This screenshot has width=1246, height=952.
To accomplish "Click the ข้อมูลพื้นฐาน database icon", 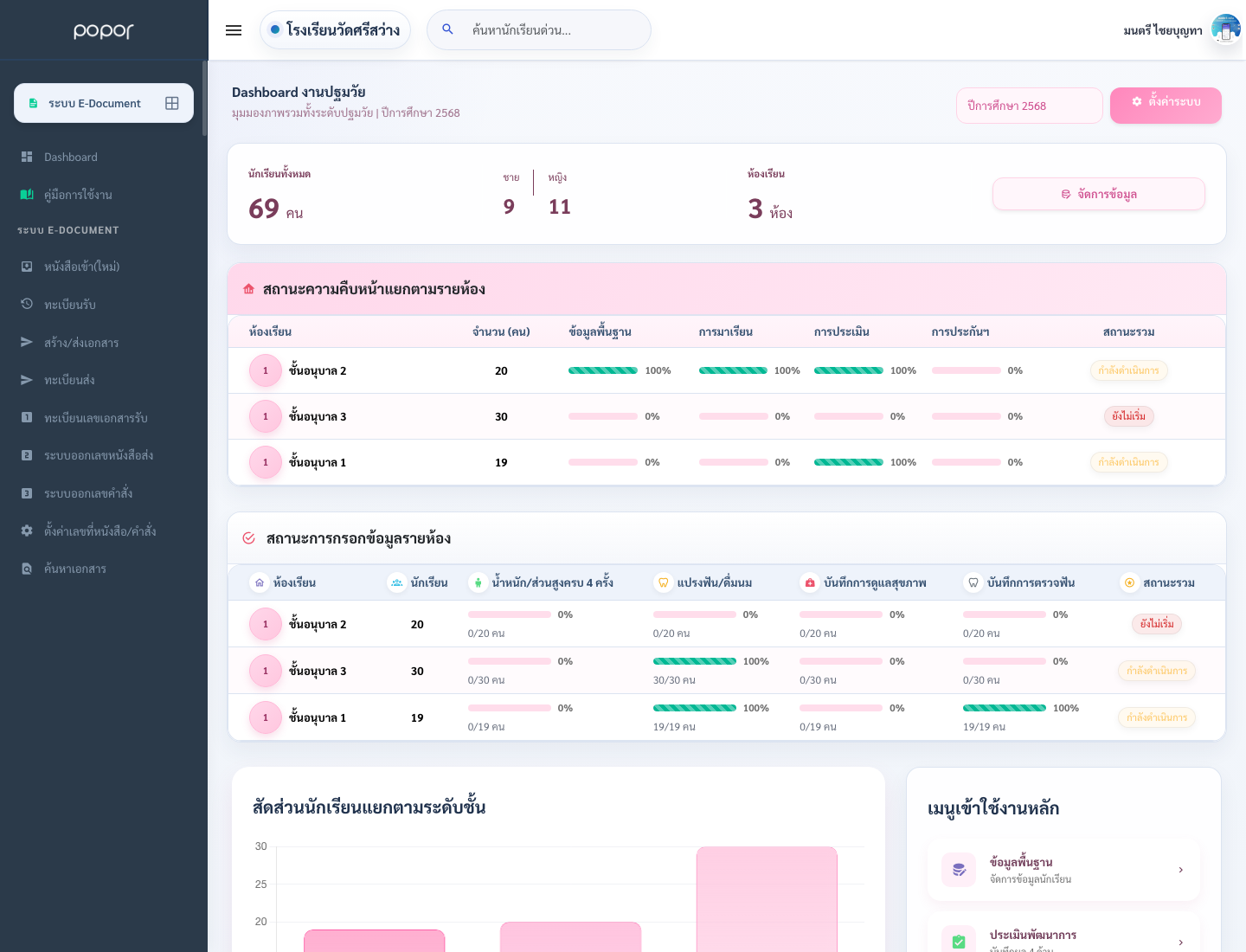I will pos(959,870).
